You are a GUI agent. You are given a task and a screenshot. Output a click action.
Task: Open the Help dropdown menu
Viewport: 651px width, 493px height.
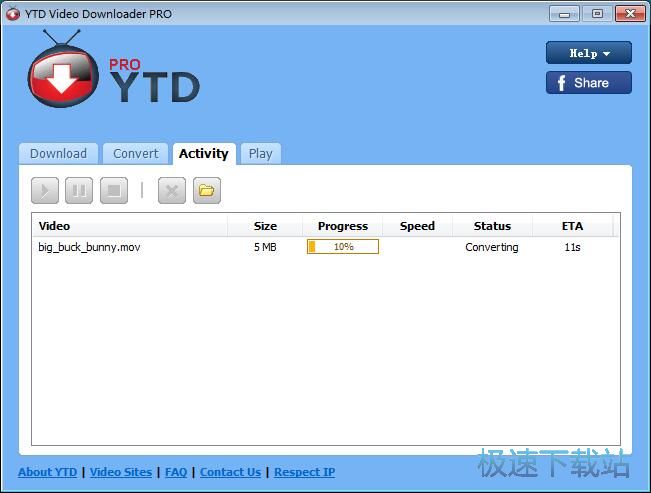589,53
